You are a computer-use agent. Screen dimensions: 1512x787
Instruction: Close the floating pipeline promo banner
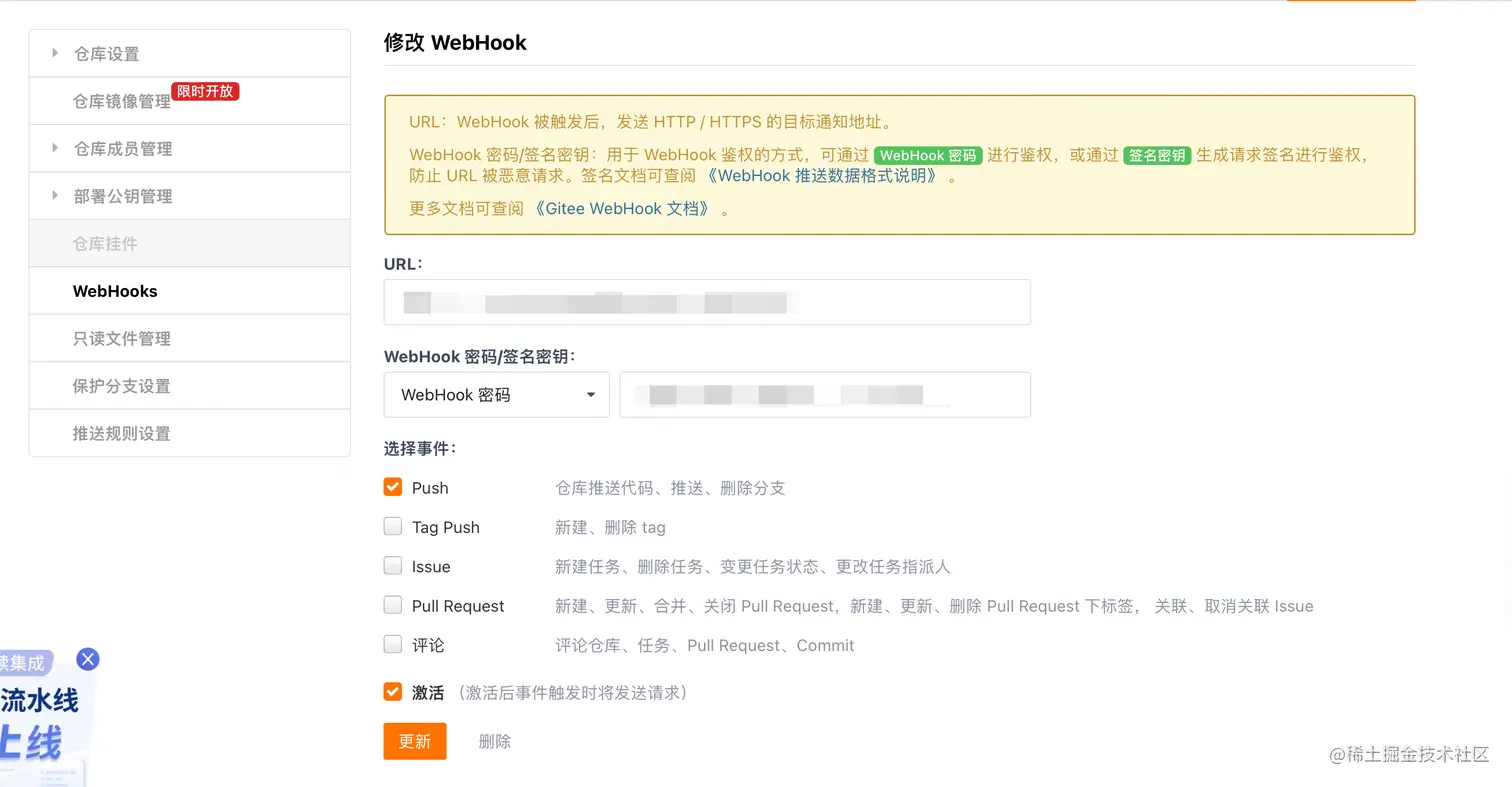(x=88, y=659)
